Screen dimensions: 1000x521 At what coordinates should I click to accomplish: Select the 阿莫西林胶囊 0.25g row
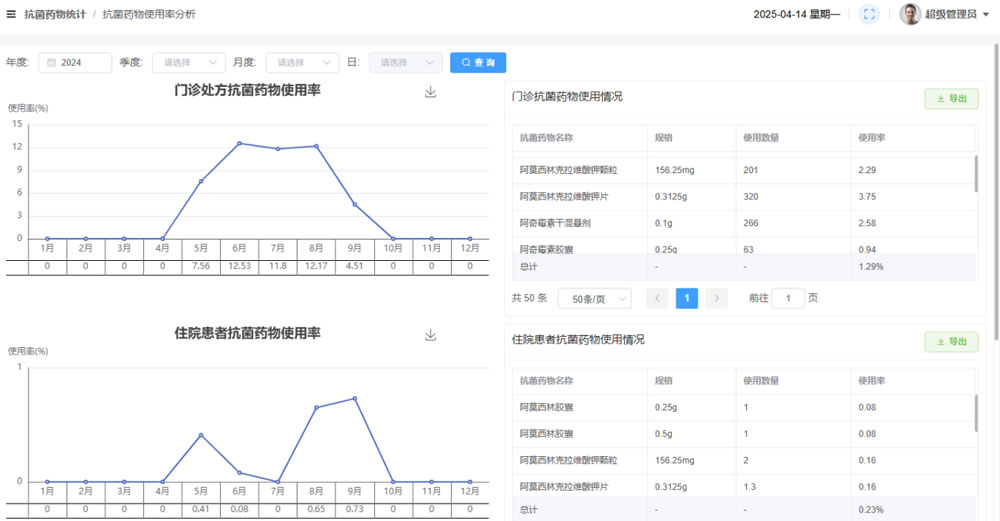744,407
